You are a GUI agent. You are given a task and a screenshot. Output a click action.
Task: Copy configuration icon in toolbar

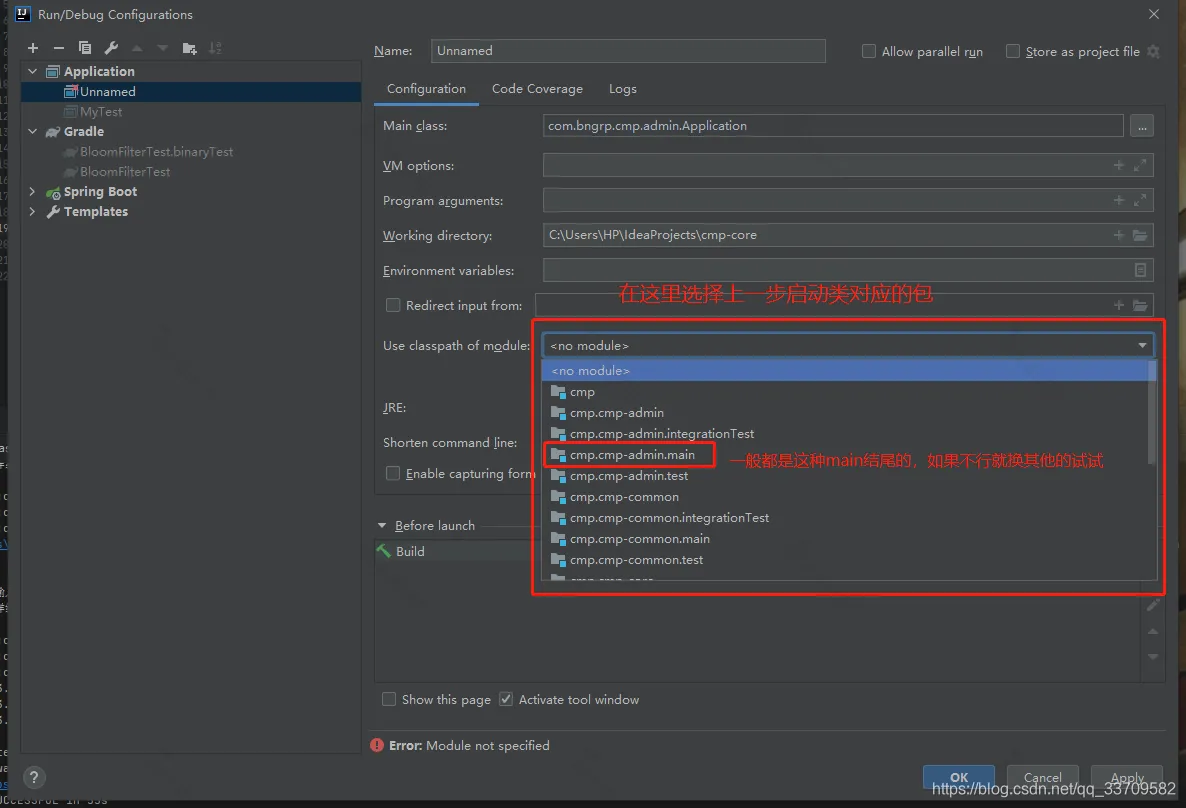coord(85,48)
